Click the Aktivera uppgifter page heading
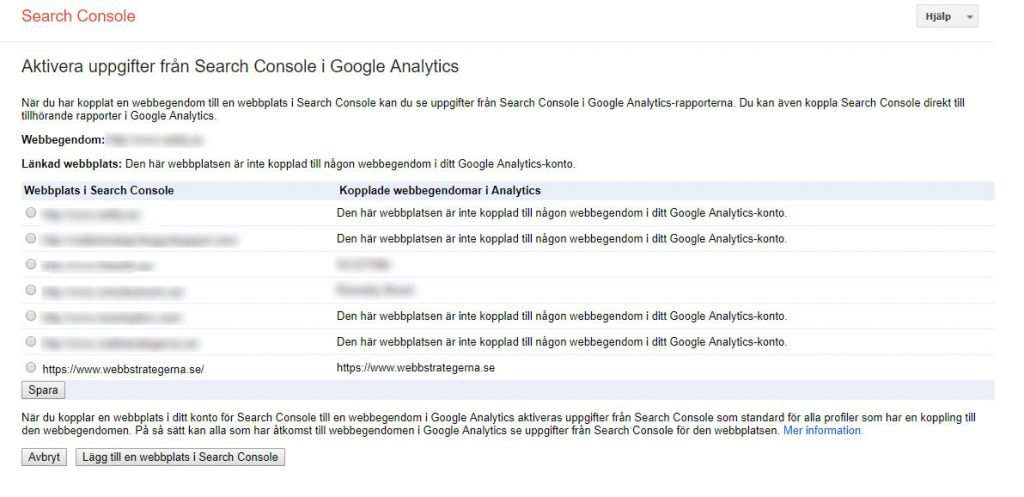This screenshot has width=1024, height=497. coord(240,67)
